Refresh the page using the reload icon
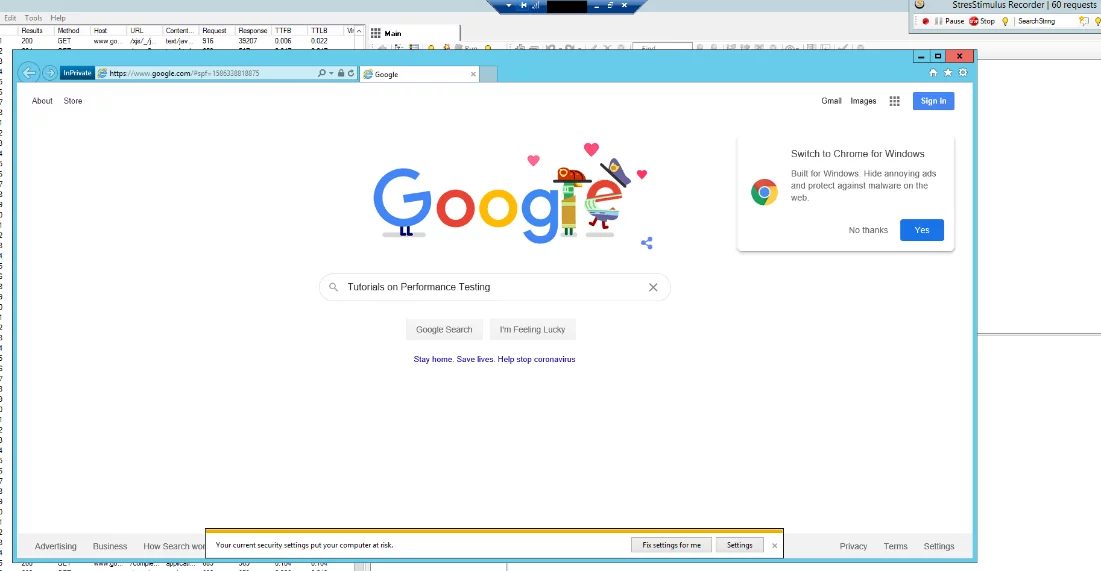Image resolution: width=1101 pixels, height=571 pixels. pos(351,73)
